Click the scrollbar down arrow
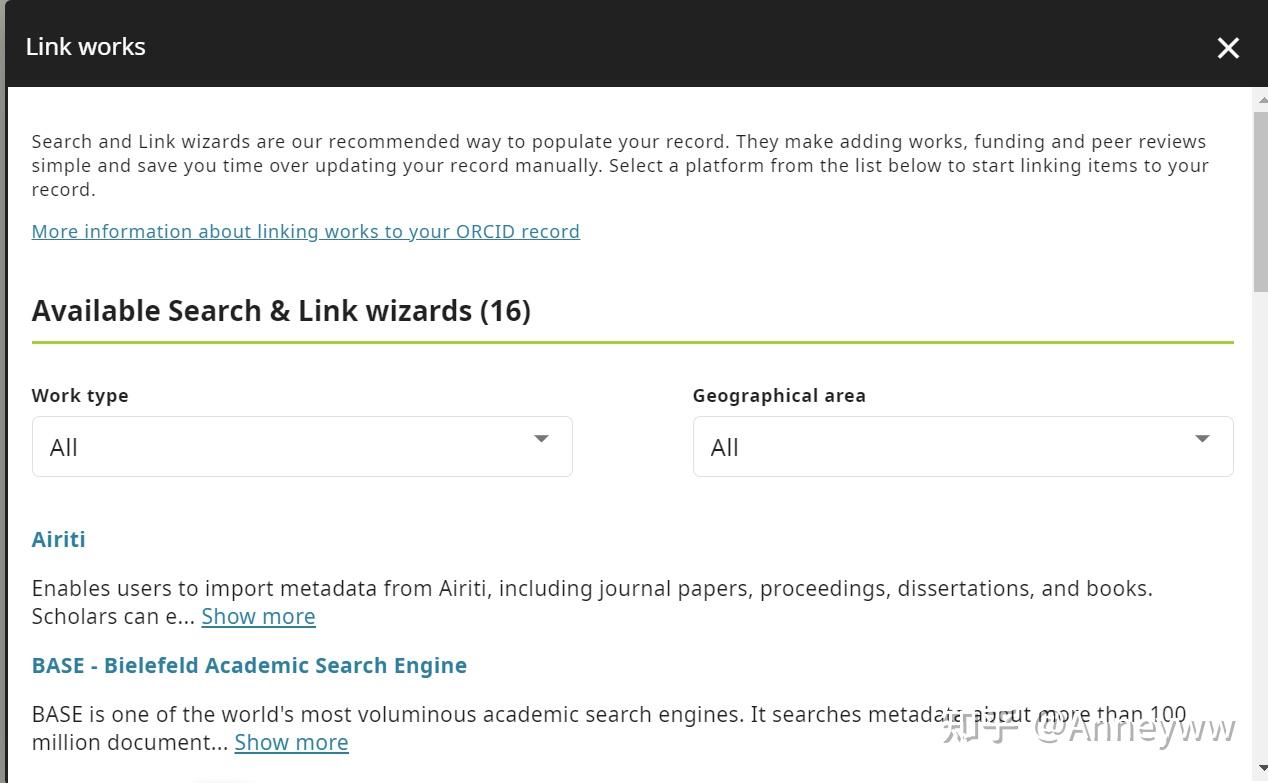Image resolution: width=1268 pixels, height=783 pixels. (x=1260, y=768)
